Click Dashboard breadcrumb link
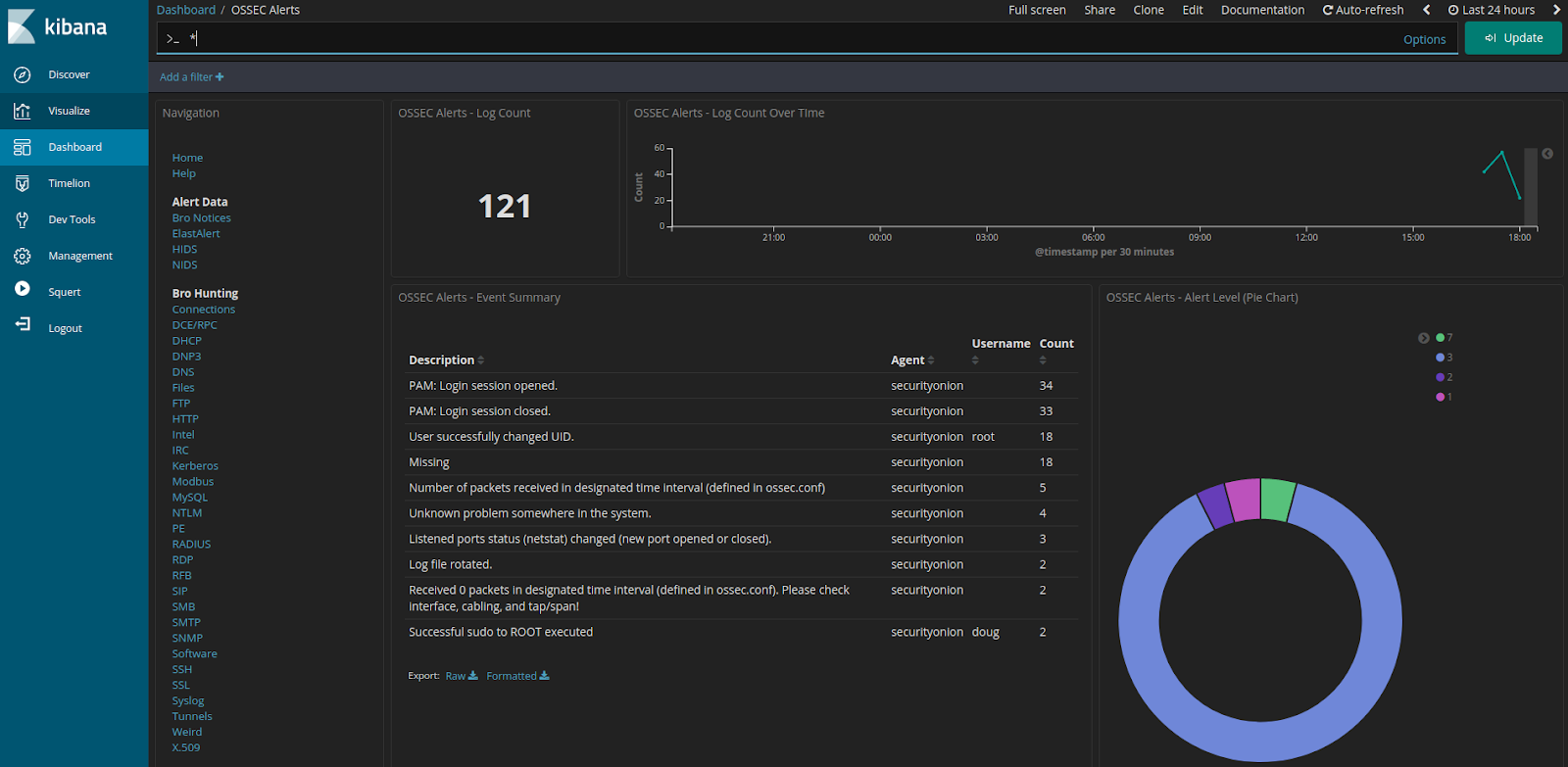This screenshot has width=1568, height=767. coord(186,10)
